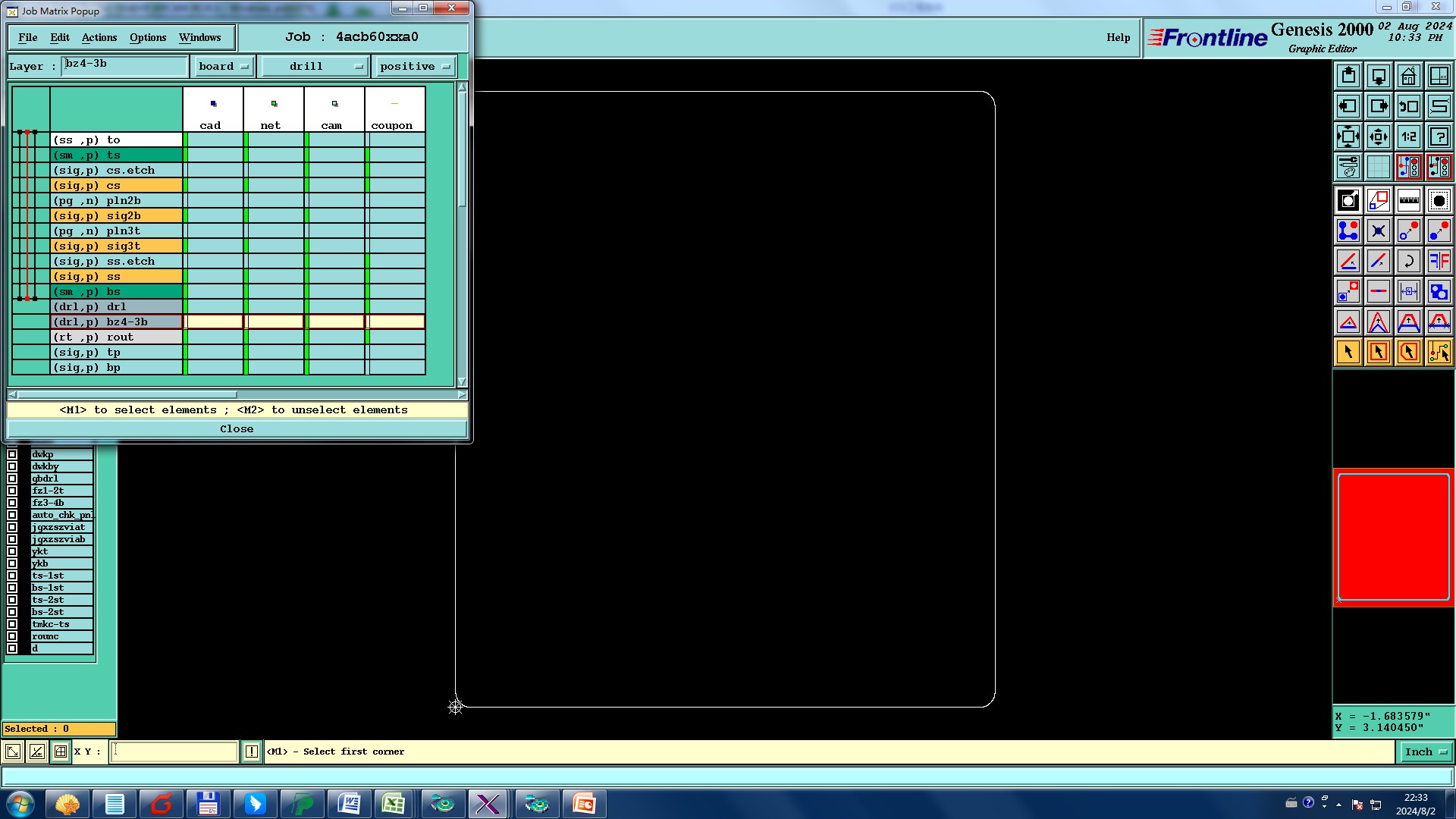The width and height of the screenshot is (1456, 819).
Task: Toggle the grid display icon
Action: (x=1378, y=167)
